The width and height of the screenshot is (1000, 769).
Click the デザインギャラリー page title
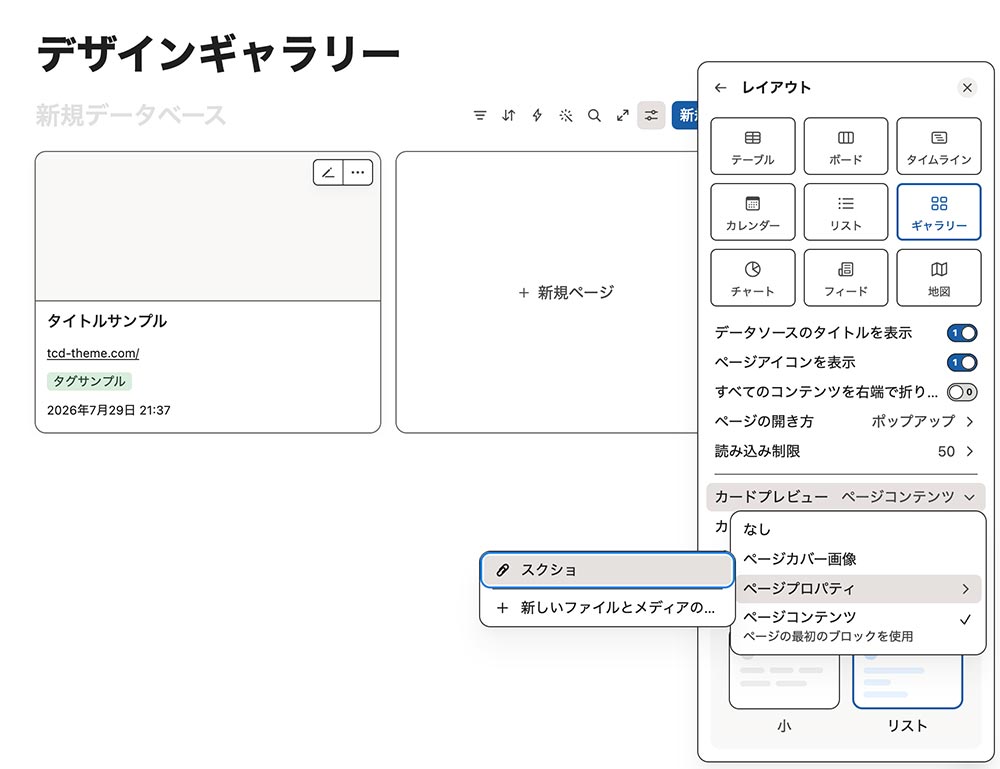click(x=218, y=54)
